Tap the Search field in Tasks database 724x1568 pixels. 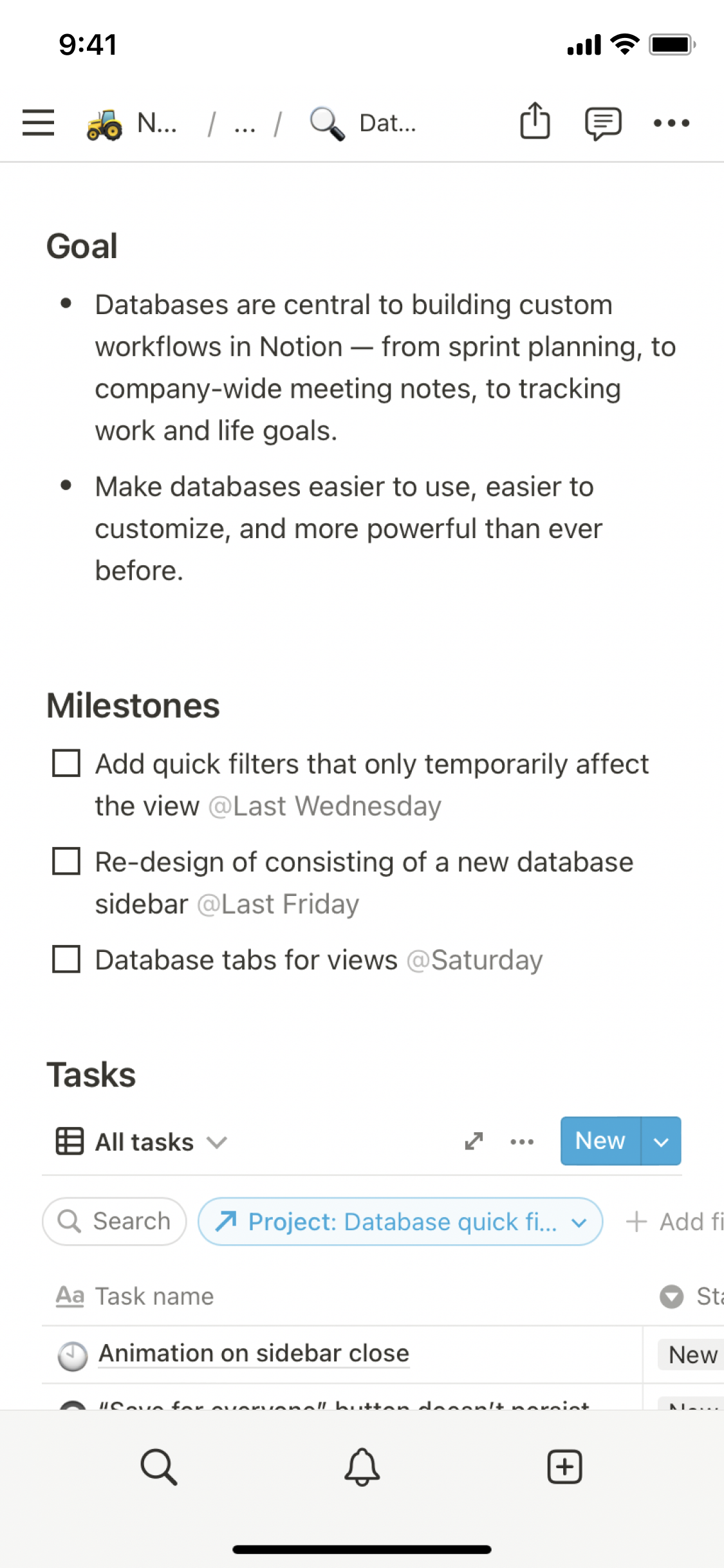[115, 1222]
